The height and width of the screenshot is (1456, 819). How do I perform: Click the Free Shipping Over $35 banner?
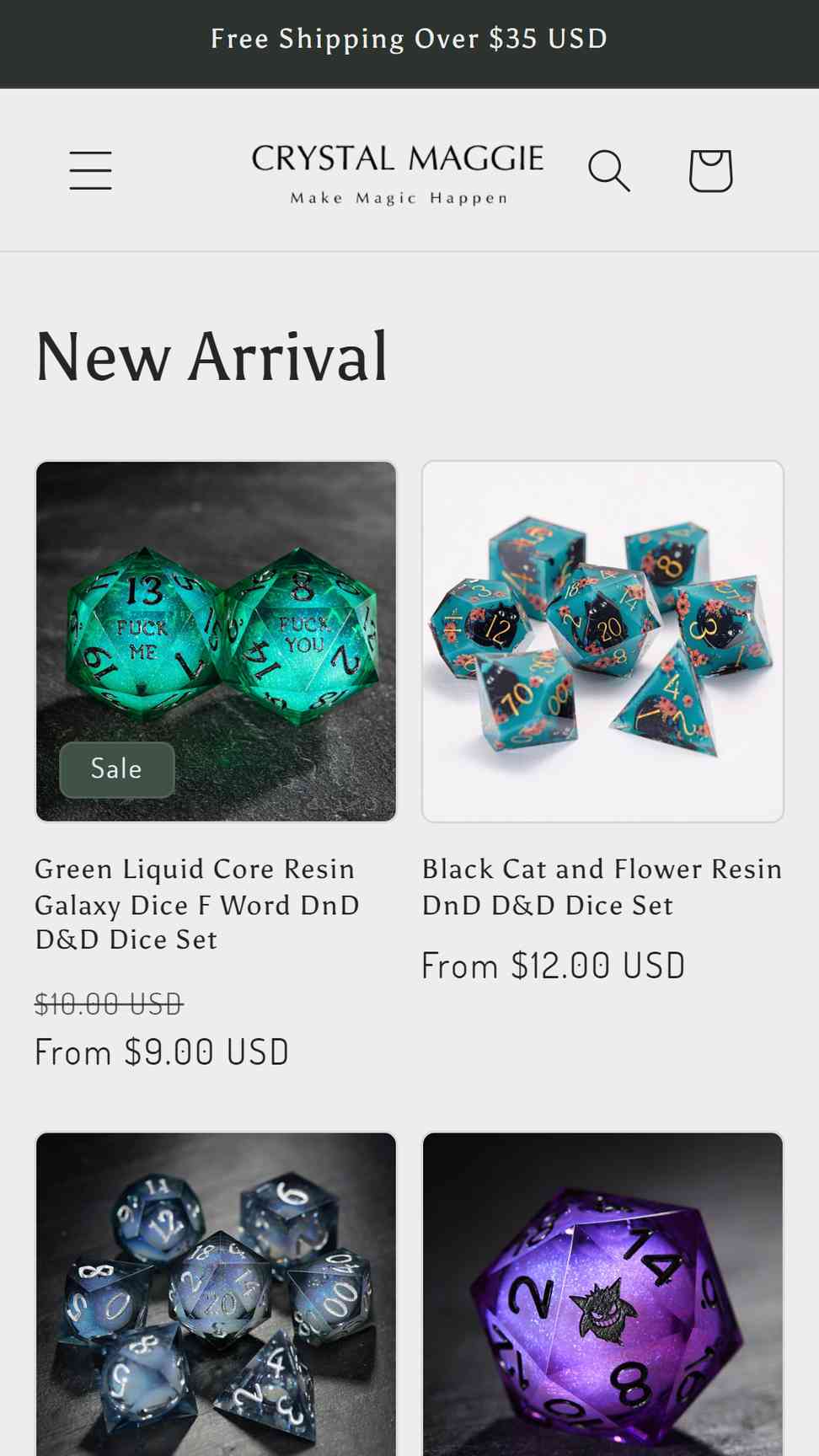pyautogui.click(x=409, y=39)
